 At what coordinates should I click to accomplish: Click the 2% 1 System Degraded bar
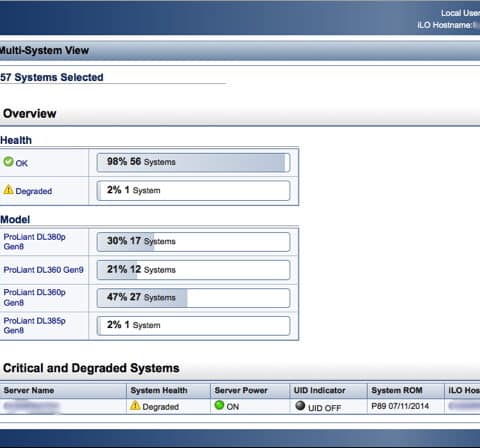tap(193, 191)
